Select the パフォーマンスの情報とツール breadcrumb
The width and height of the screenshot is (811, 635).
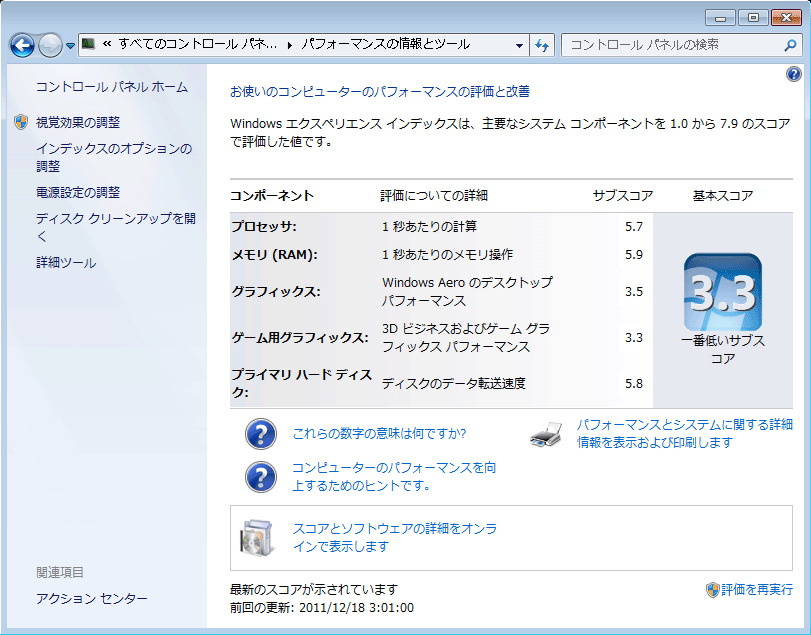(x=385, y=45)
